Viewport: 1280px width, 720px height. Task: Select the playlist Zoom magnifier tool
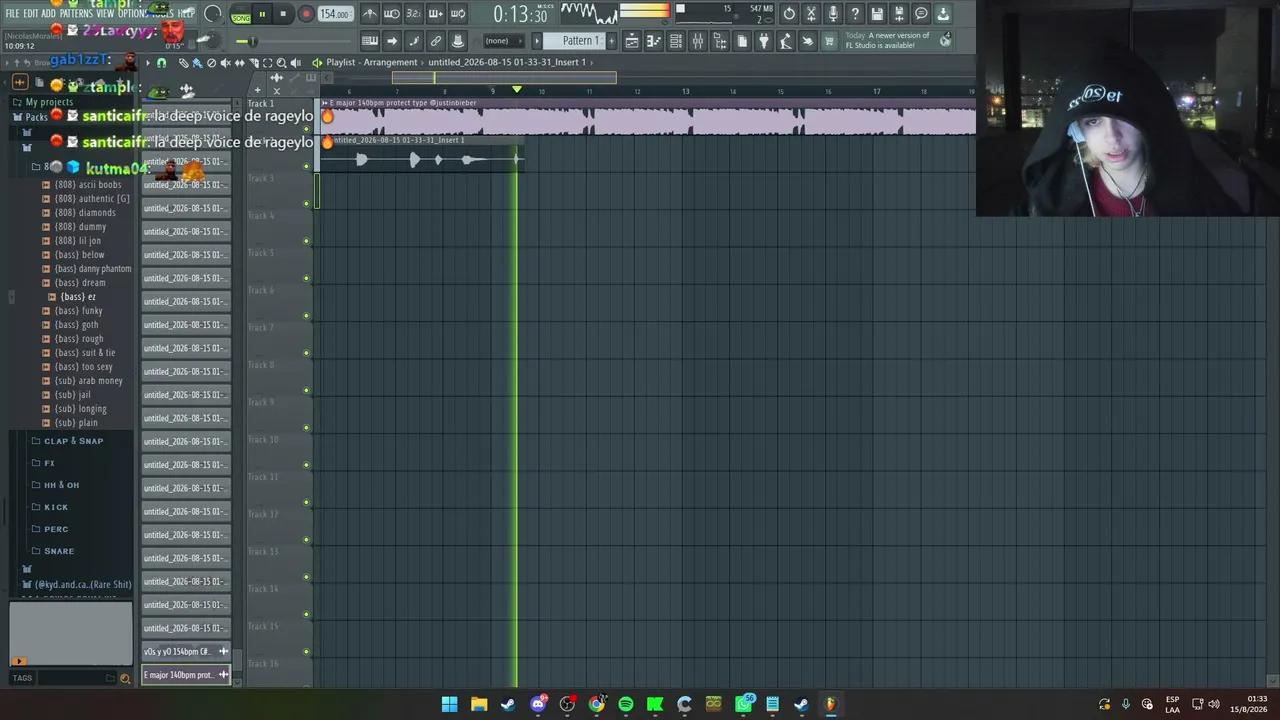coord(281,63)
